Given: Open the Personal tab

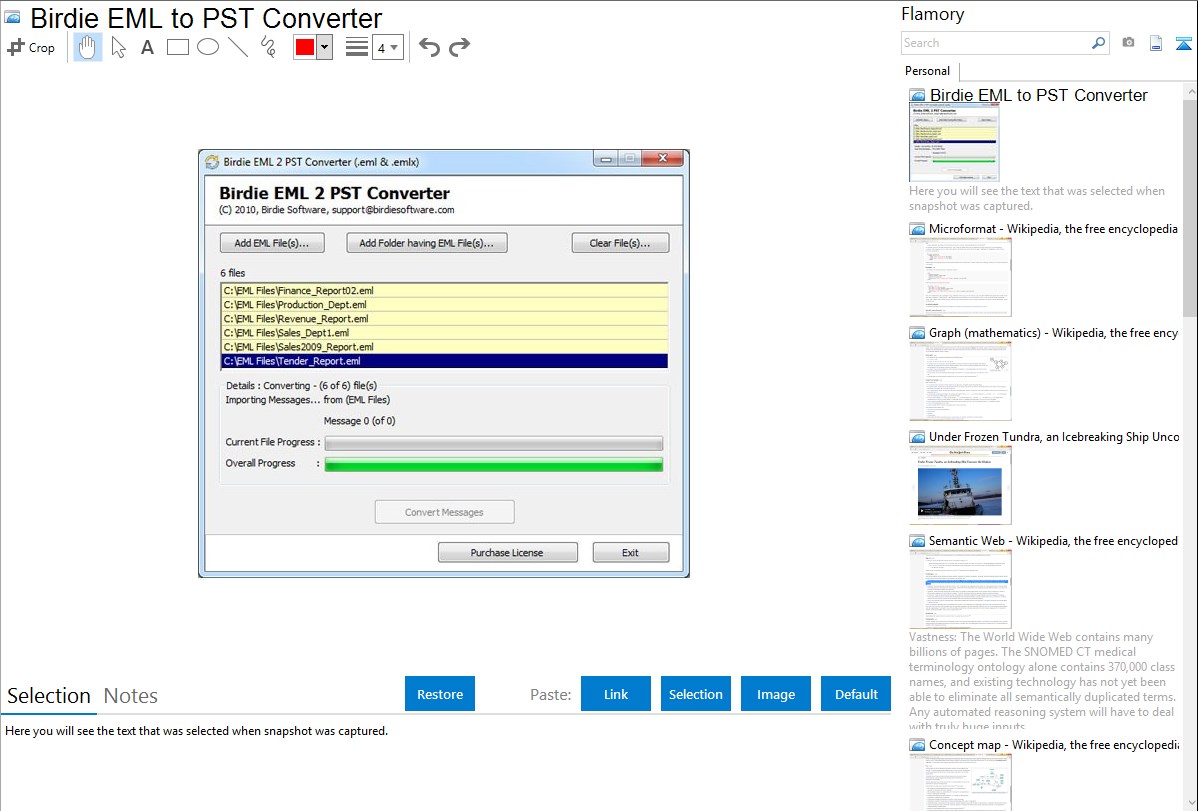Looking at the screenshot, I should tap(928, 71).
